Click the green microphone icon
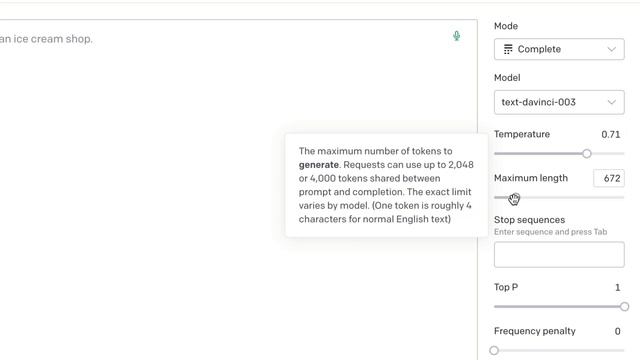The width and height of the screenshot is (640, 360). pos(456,36)
